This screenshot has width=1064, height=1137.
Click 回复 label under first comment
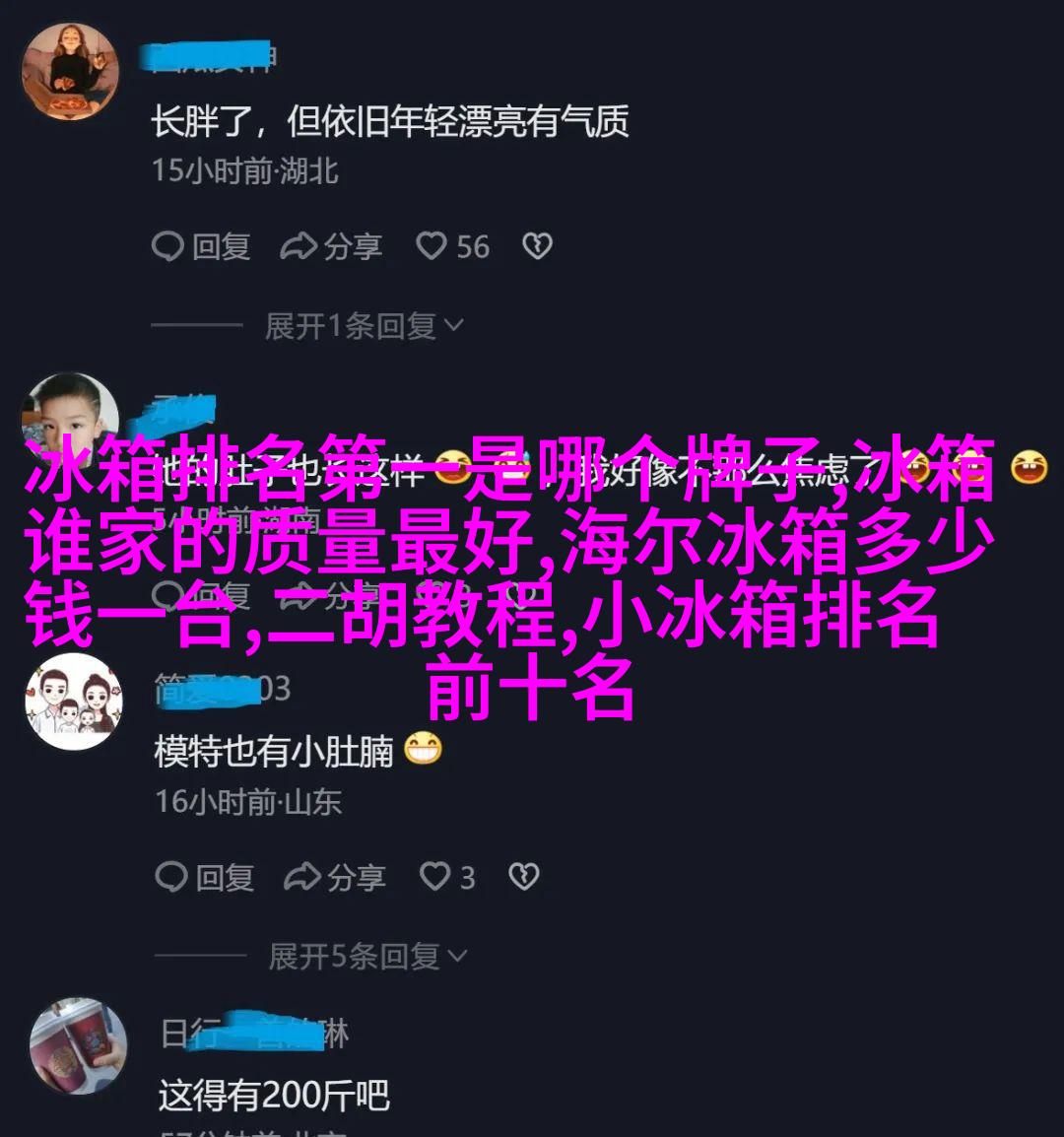222,246
